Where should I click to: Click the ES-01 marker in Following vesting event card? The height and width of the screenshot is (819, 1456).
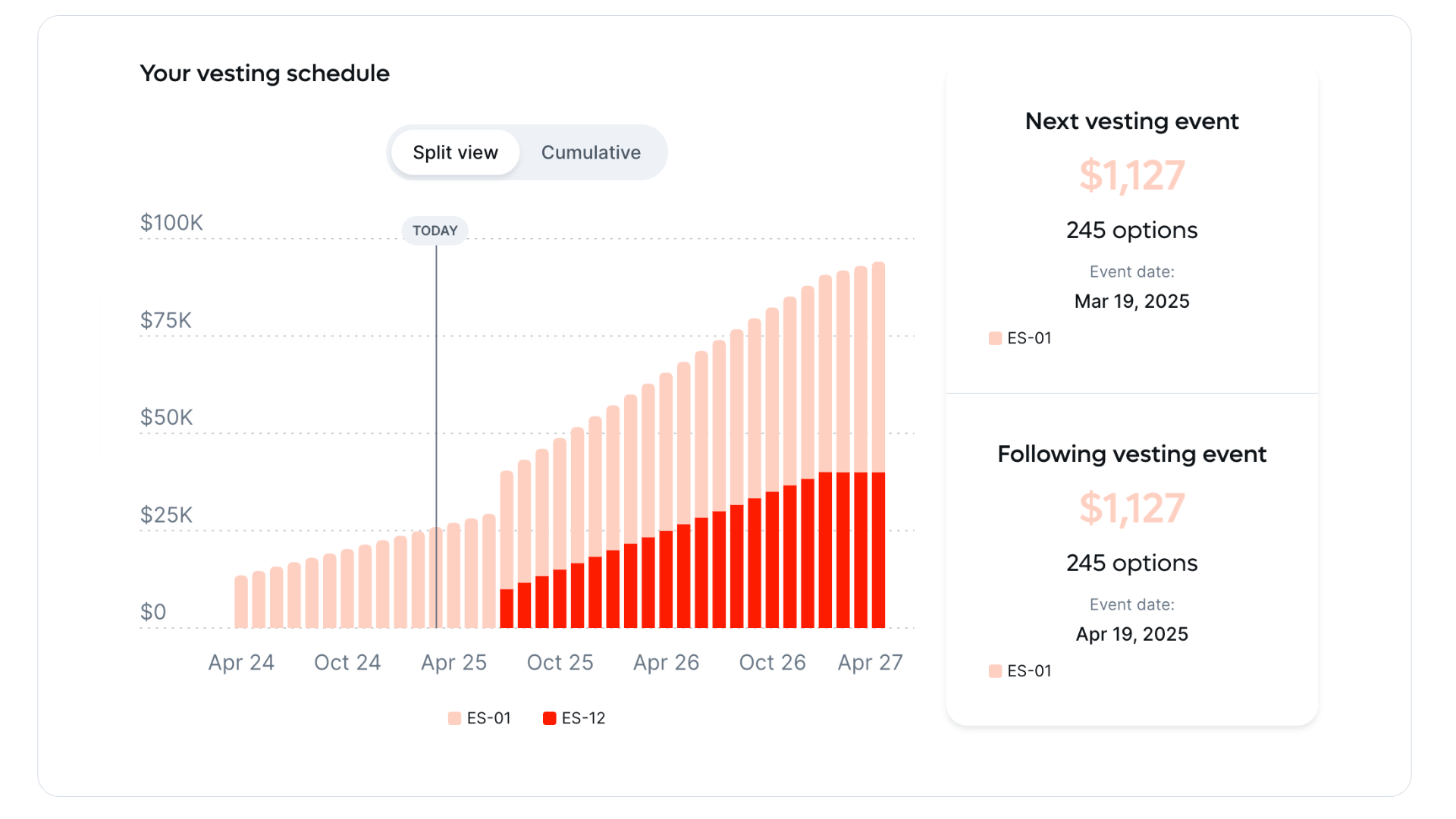[x=994, y=670]
